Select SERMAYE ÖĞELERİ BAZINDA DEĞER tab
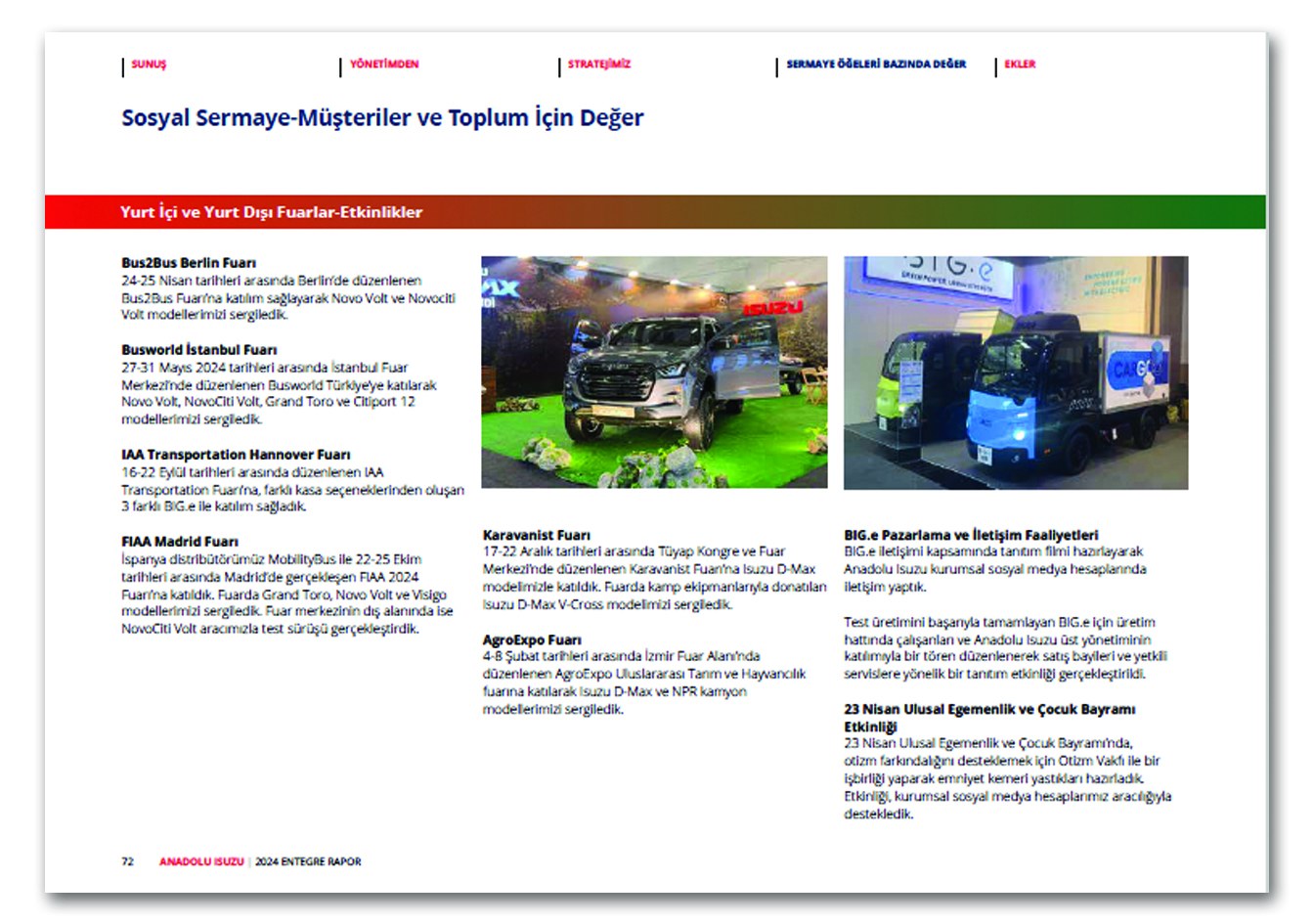 tap(876, 65)
